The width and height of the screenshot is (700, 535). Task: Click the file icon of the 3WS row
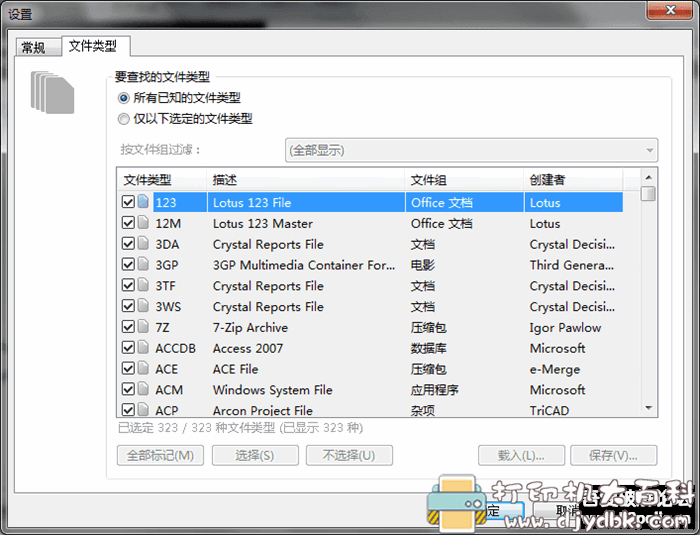tap(143, 306)
